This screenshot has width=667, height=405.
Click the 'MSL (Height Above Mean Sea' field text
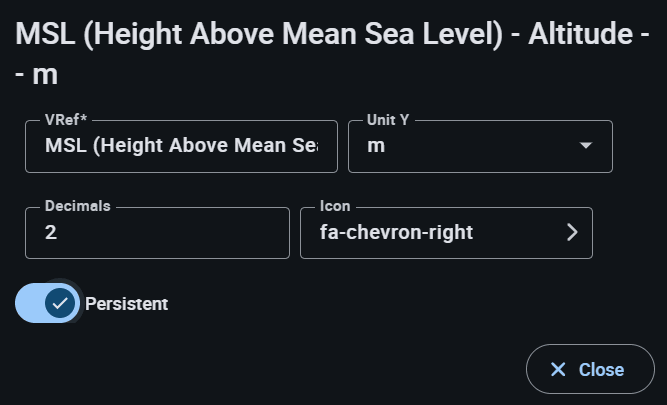point(181,146)
